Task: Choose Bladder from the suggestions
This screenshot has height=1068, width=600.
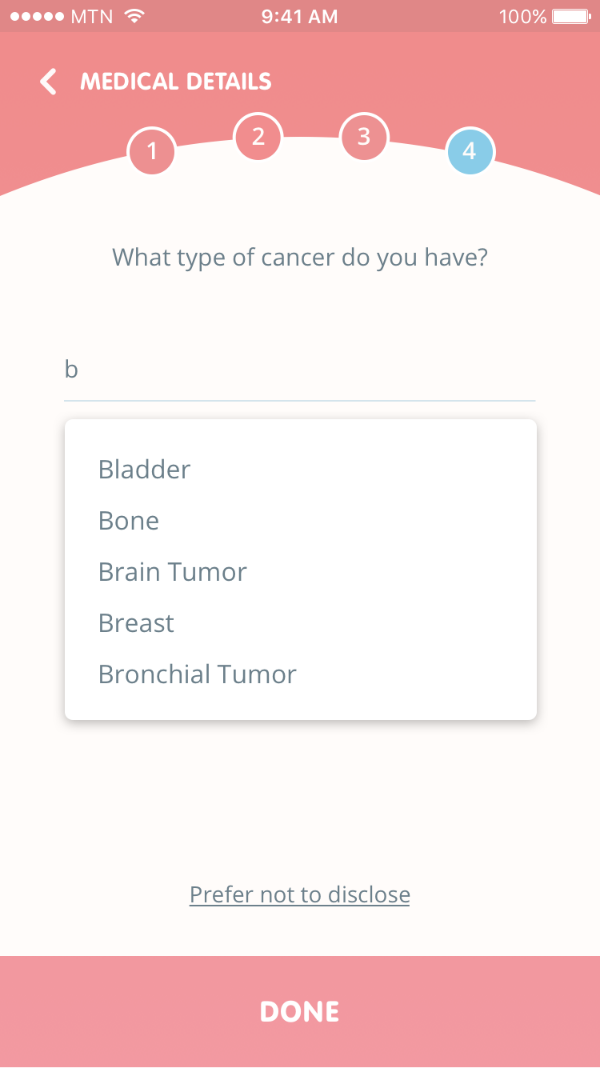Action: point(145,470)
